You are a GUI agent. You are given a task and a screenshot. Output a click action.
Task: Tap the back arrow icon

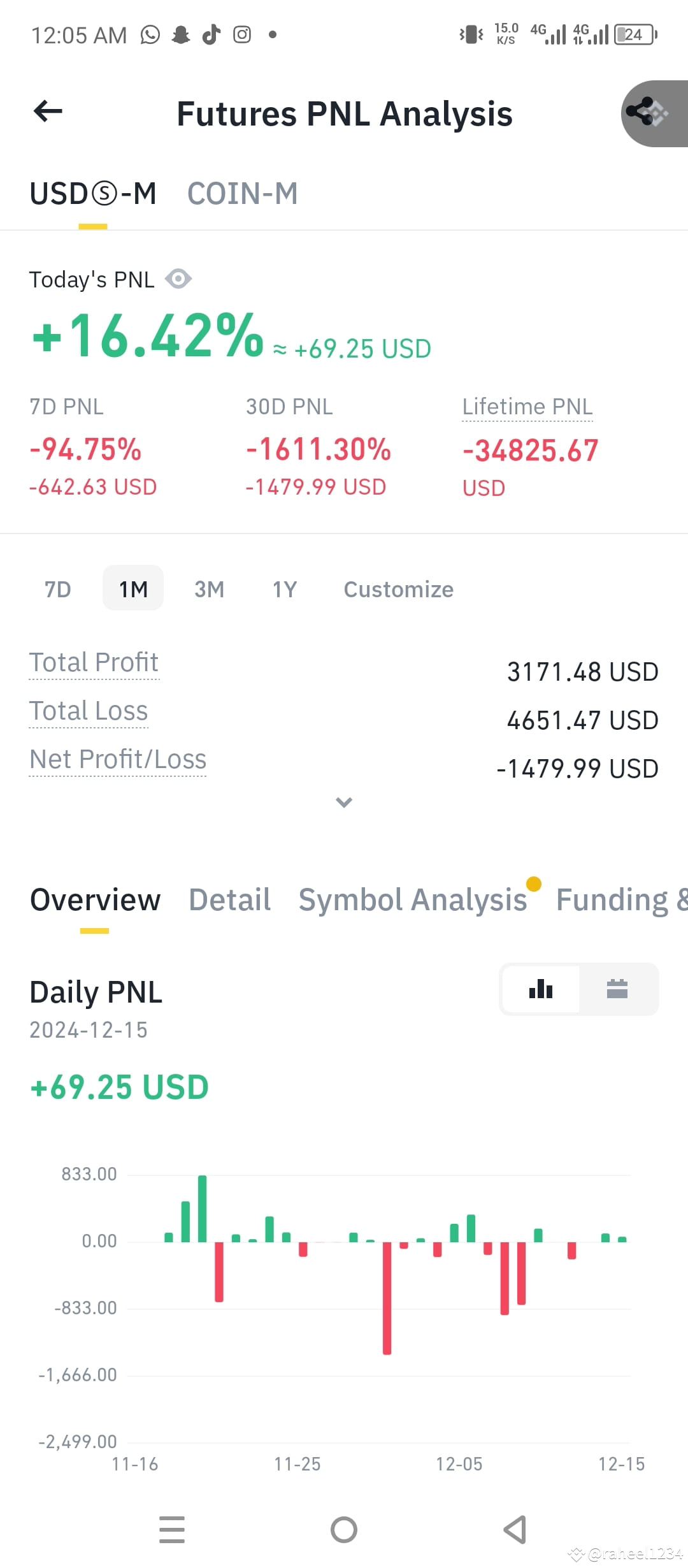click(48, 112)
